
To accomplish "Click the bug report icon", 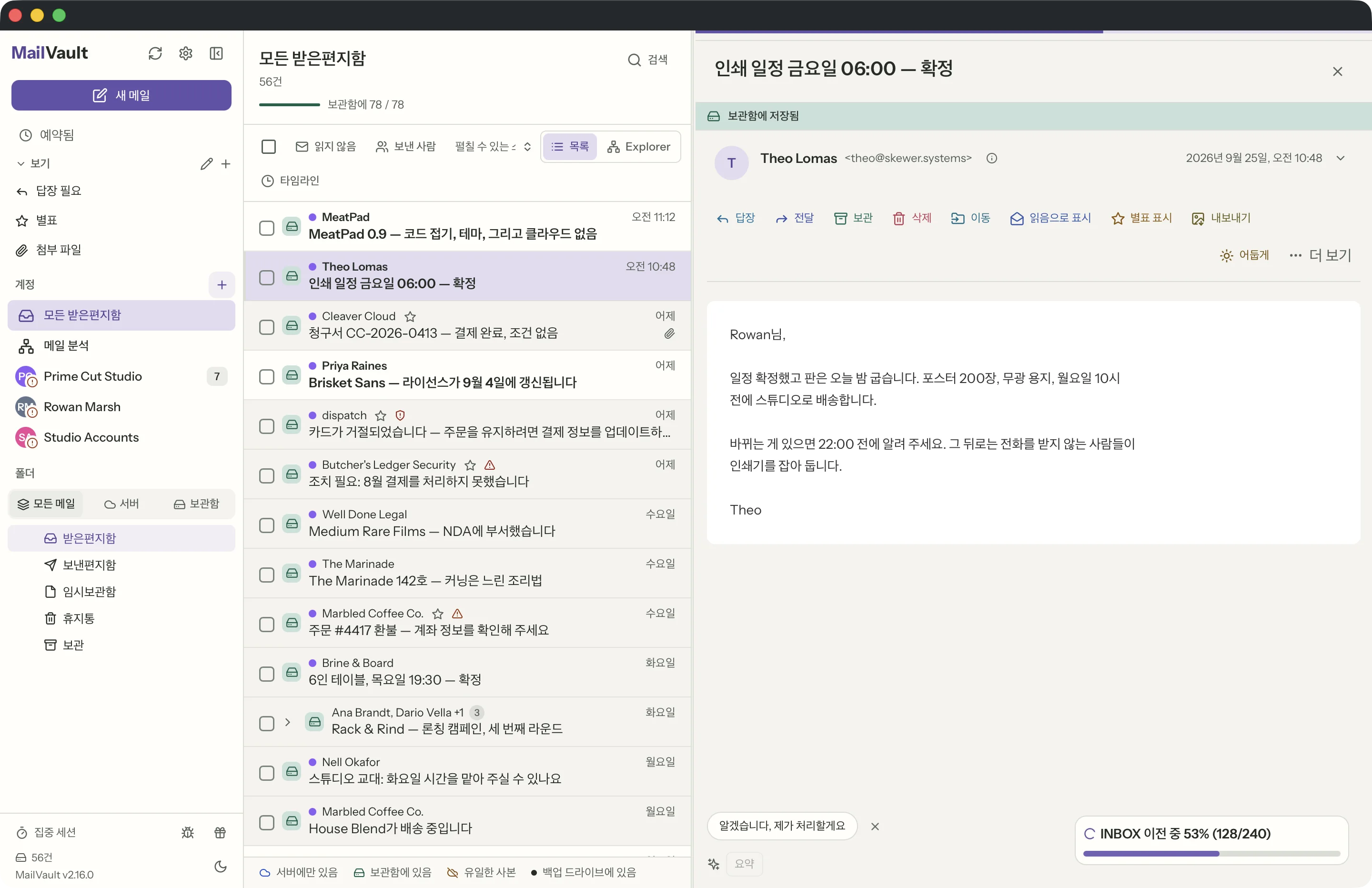I will (187, 832).
